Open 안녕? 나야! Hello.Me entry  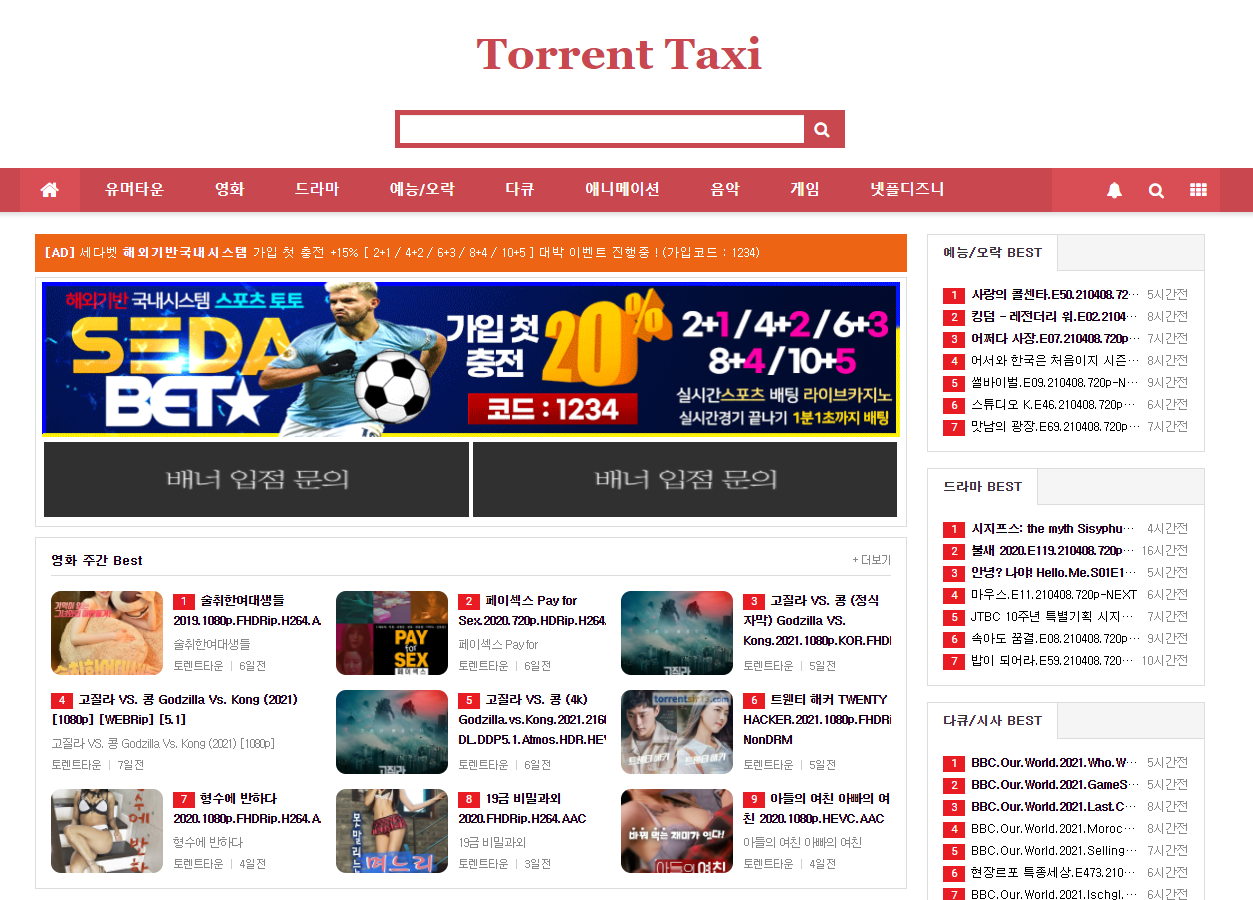[1054, 573]
